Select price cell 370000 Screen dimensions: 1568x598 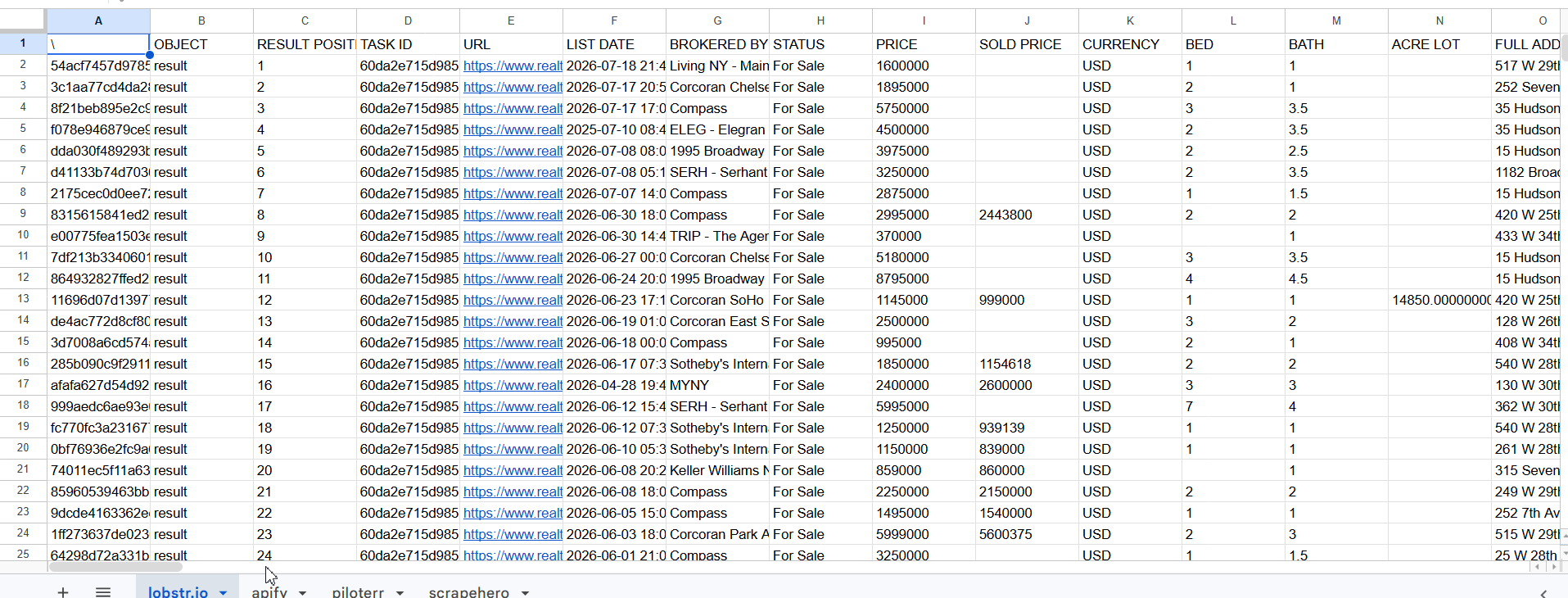(924, 236)
